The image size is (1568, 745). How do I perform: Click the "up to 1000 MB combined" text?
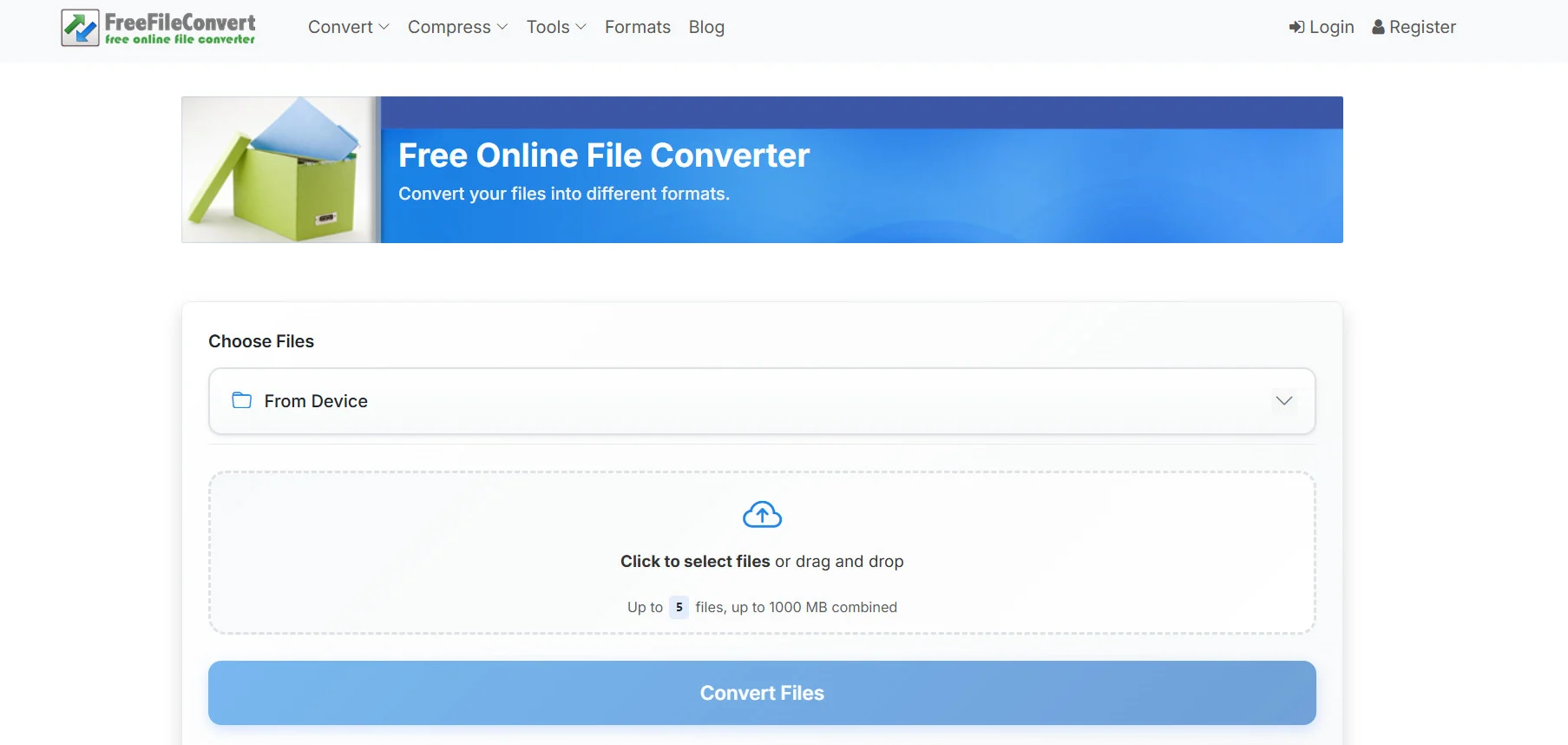tap(814, 607)
